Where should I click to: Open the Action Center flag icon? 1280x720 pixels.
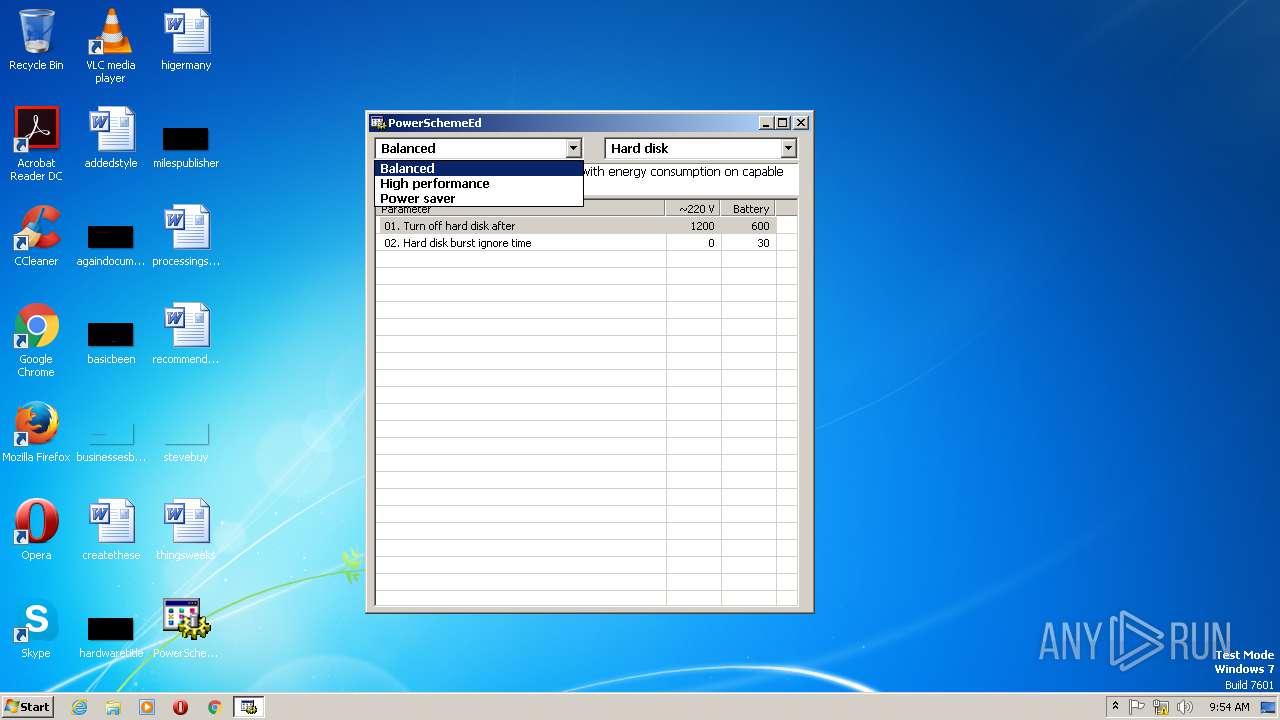click(1137, 707)
